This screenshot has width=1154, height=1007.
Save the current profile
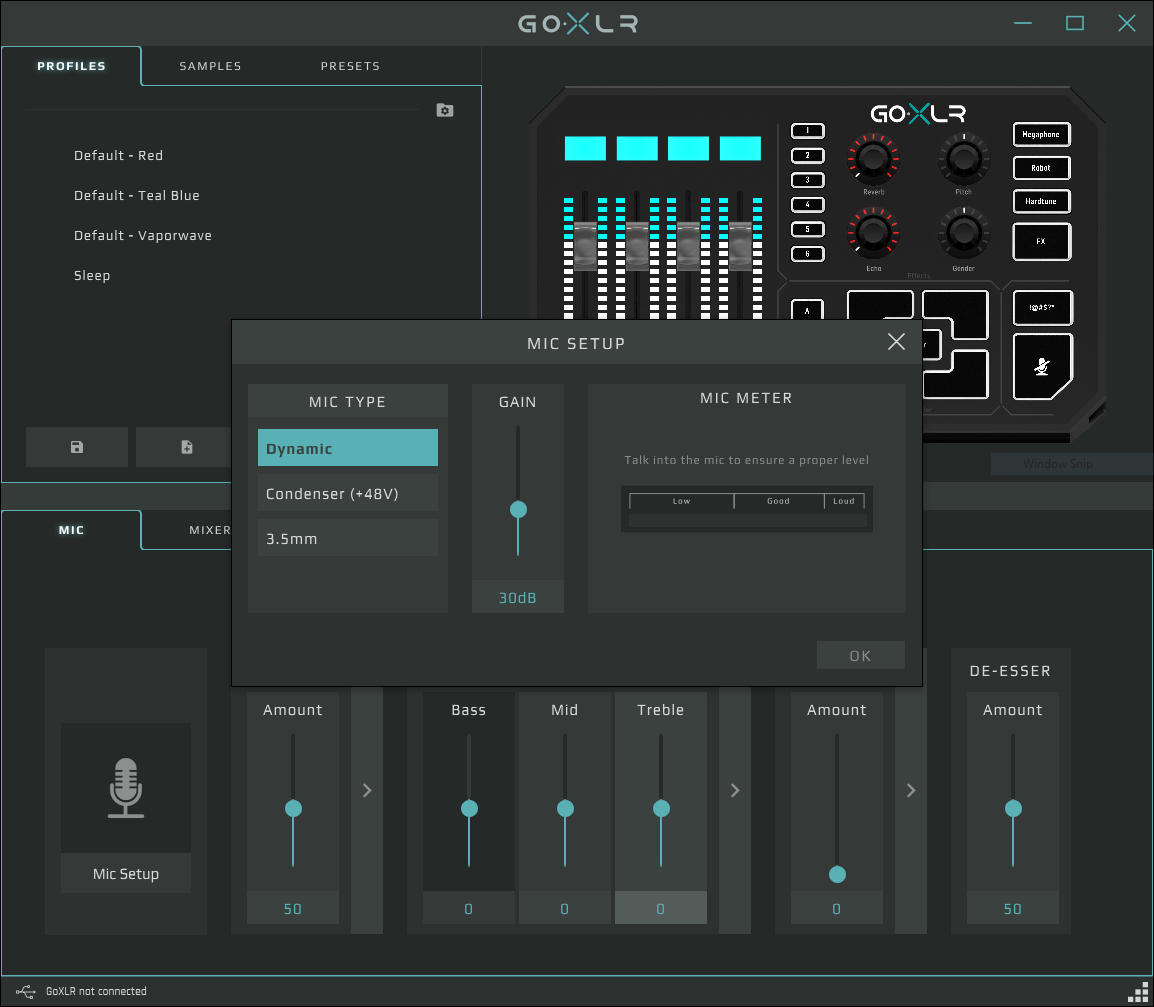(x=76, y=446)
